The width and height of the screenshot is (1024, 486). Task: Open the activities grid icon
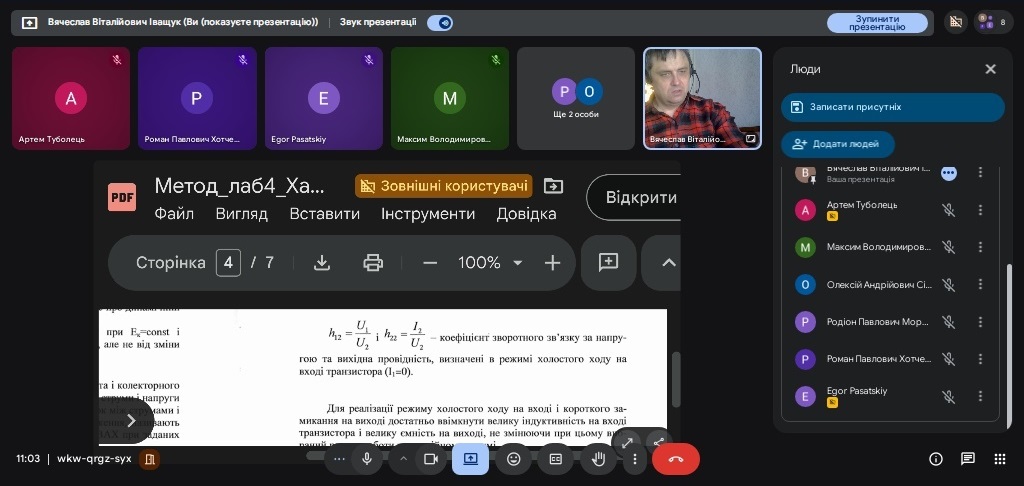click(1000, 459)
